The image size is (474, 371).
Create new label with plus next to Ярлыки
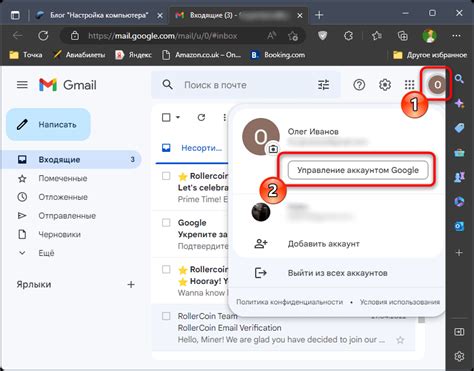(131, 284)
